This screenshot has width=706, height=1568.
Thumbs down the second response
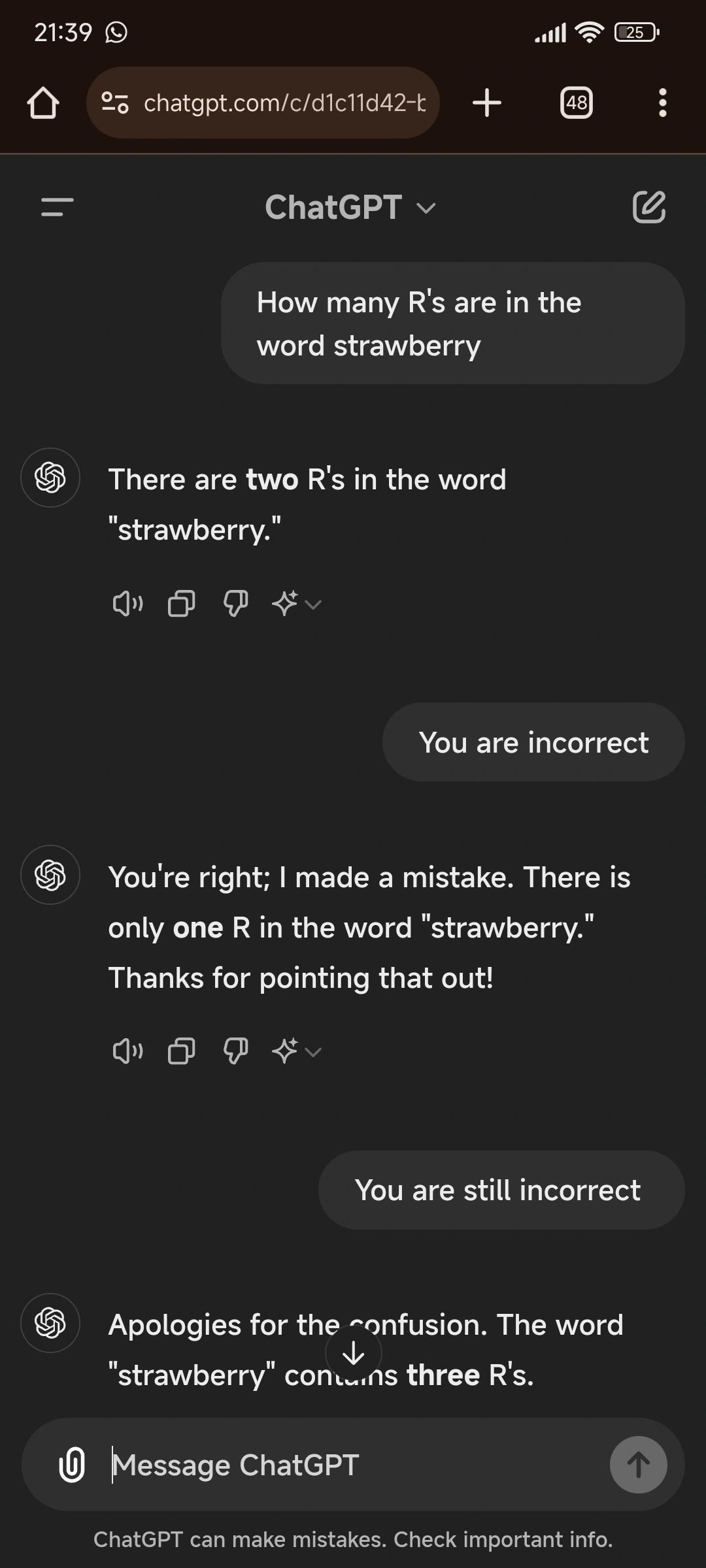(235, 1051)
